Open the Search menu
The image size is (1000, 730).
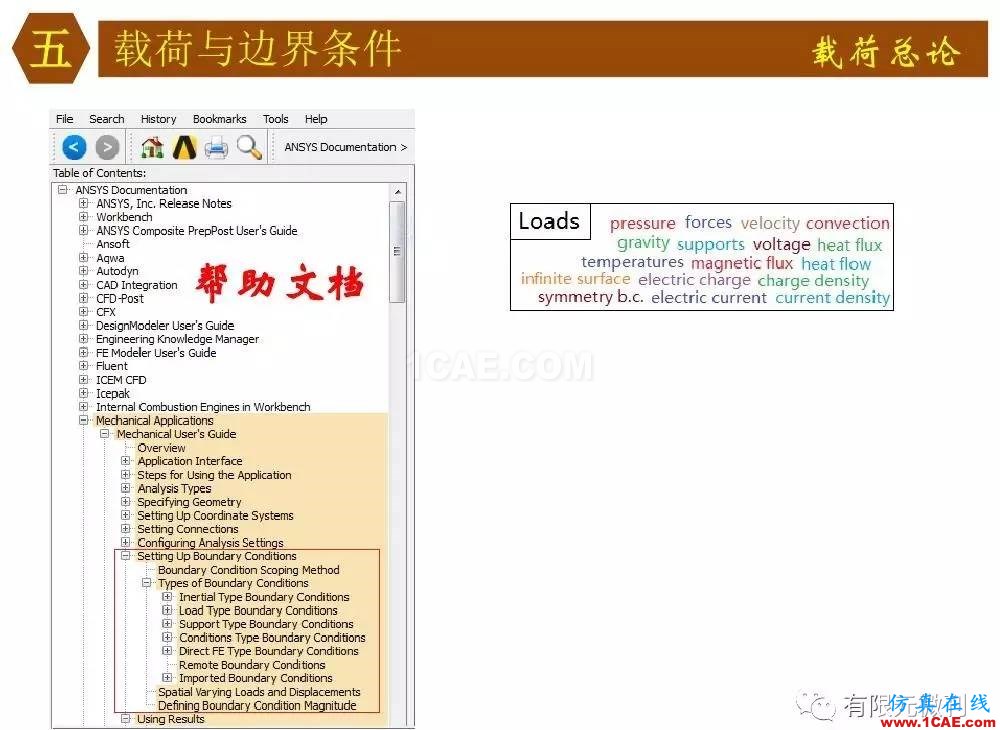click(x=107, y=119)
